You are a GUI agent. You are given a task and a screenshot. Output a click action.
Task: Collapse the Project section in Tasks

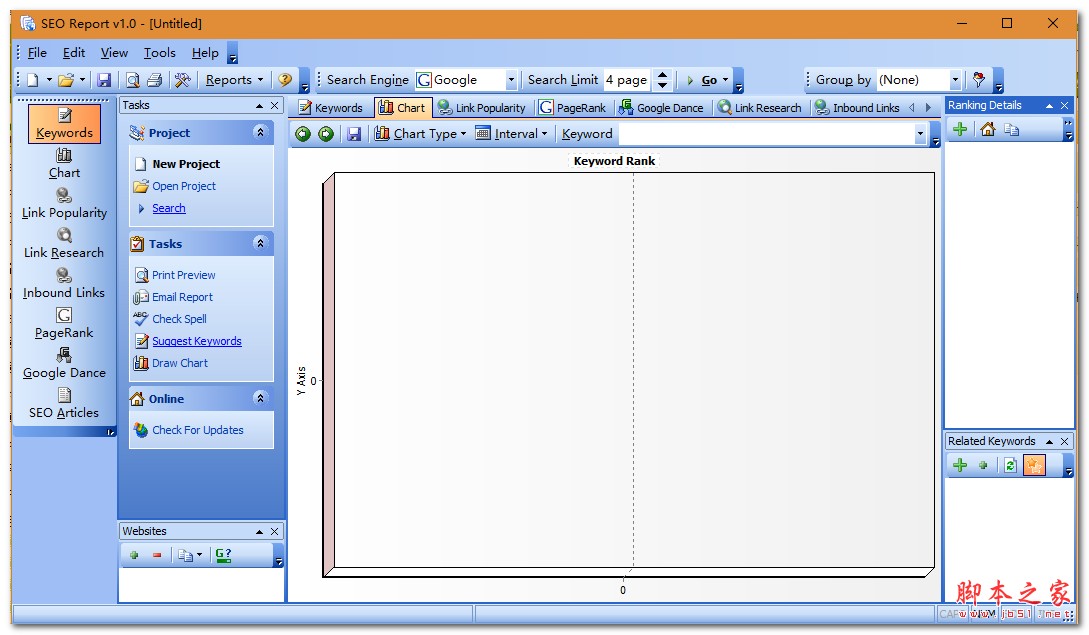pos(260,132)
